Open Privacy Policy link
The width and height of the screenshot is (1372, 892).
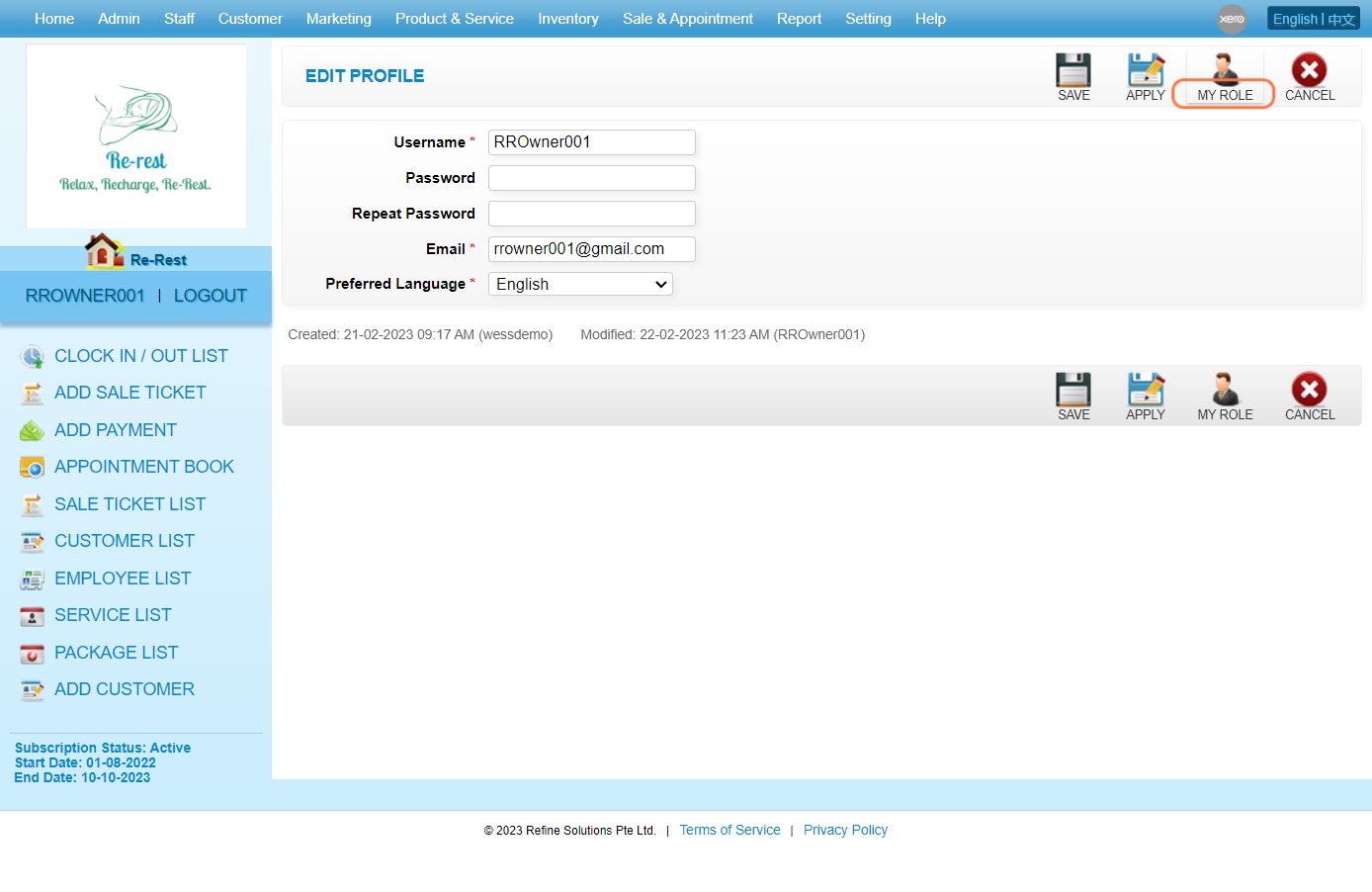[x=845, y=830]
